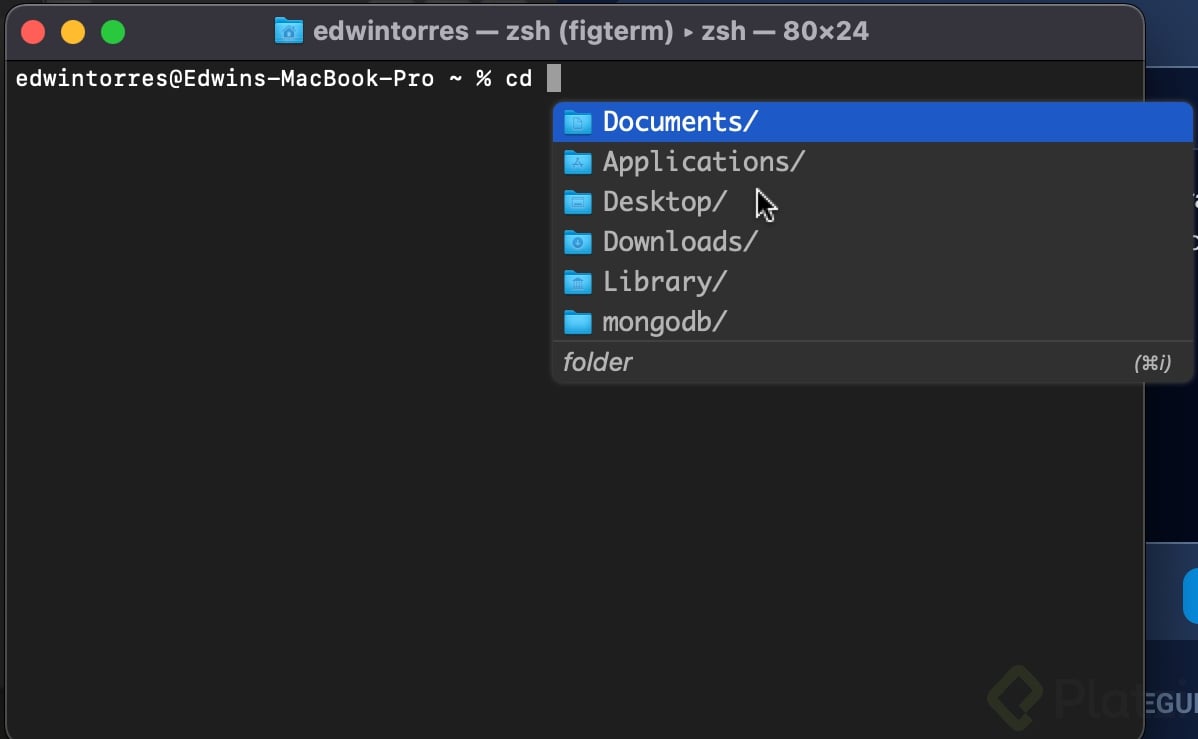Viewport: 1198px width, 739px height.
Task: Click the Desktop folder icon
Action: coord(577,202)
